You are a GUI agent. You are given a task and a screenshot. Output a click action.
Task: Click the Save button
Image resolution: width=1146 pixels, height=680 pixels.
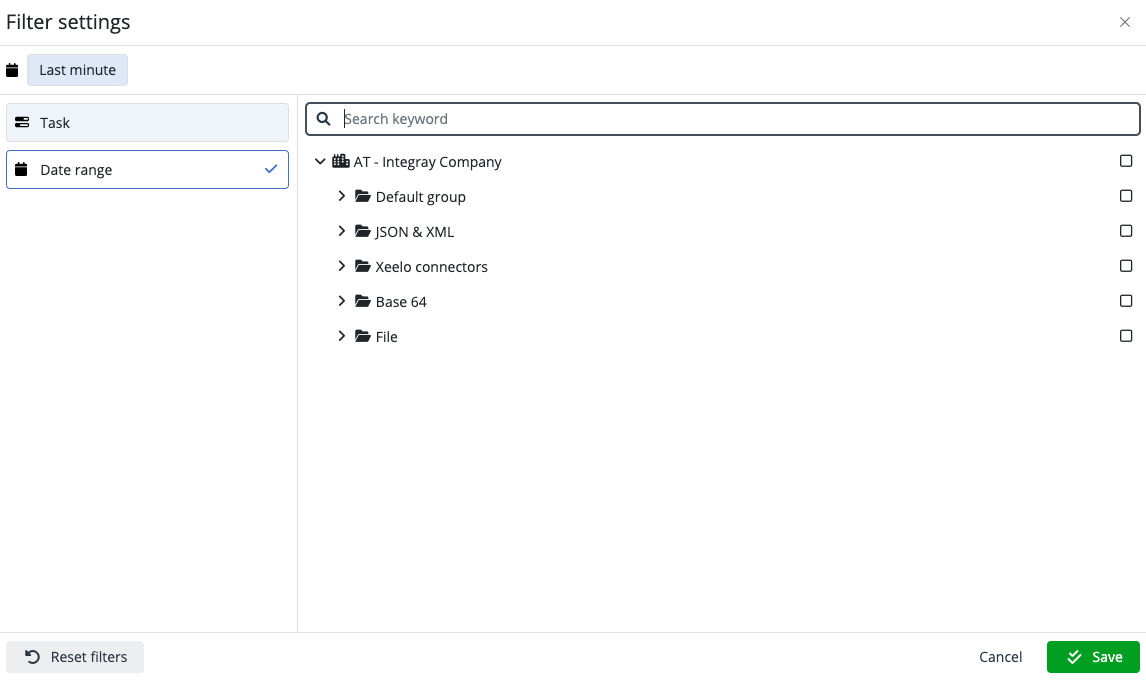pos(1097,657)
